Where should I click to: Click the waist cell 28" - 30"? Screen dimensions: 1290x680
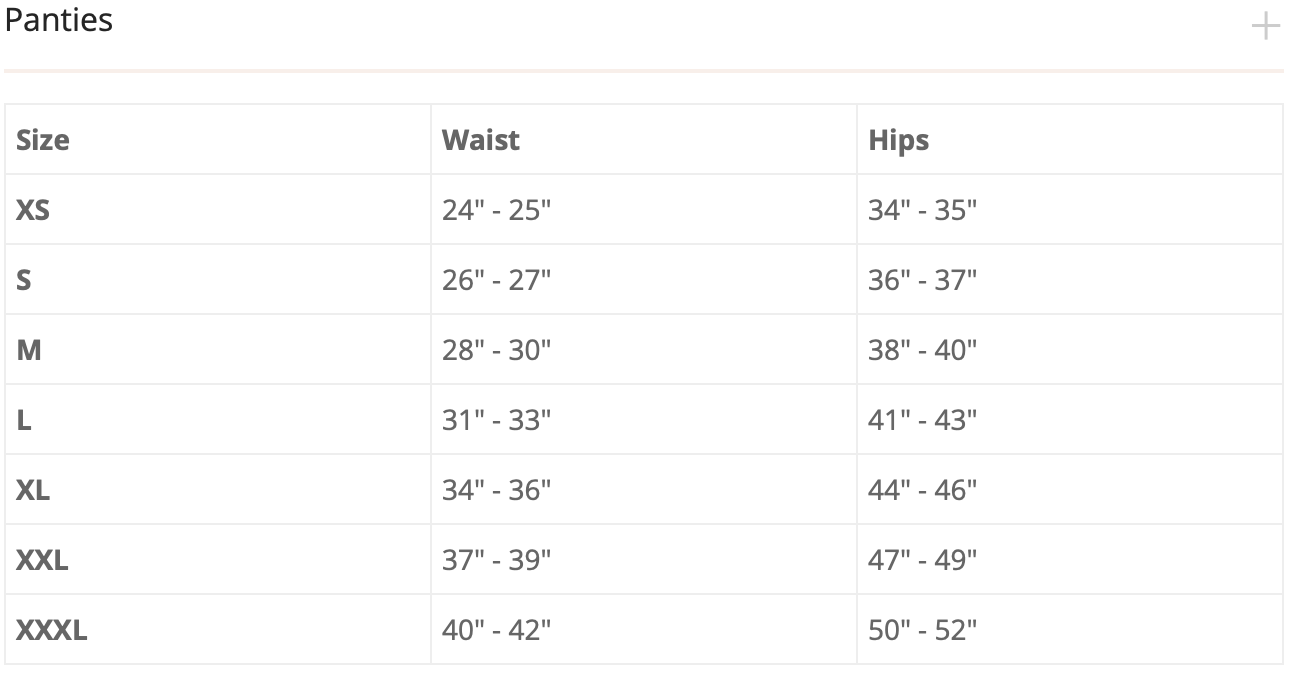[x=497, y=350]
